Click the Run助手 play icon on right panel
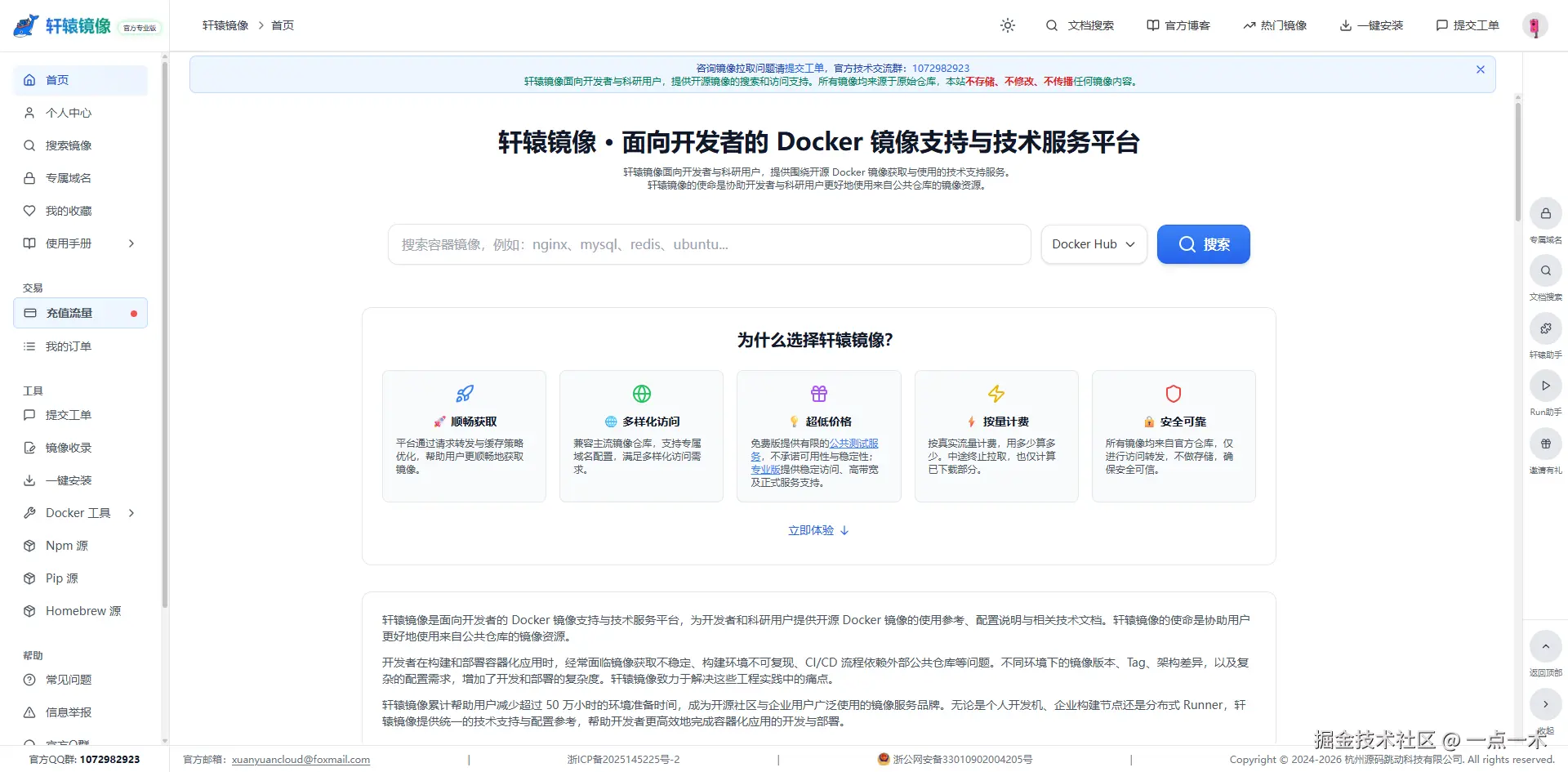This screenshot has height=772, width=1568. tap(1545, 386)
